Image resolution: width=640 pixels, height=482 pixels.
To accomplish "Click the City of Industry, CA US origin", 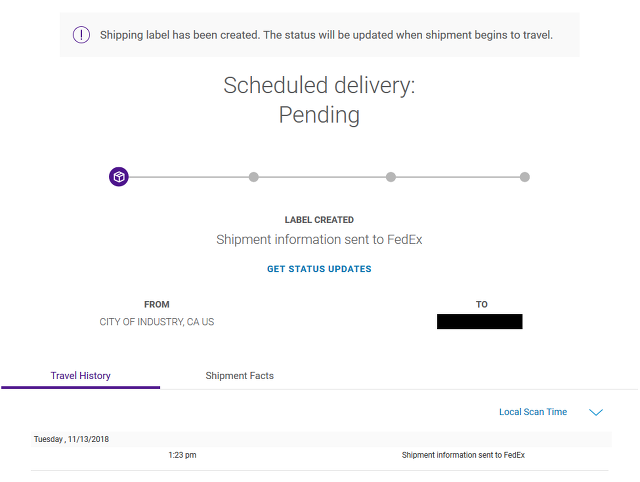I will click(157, 322).
